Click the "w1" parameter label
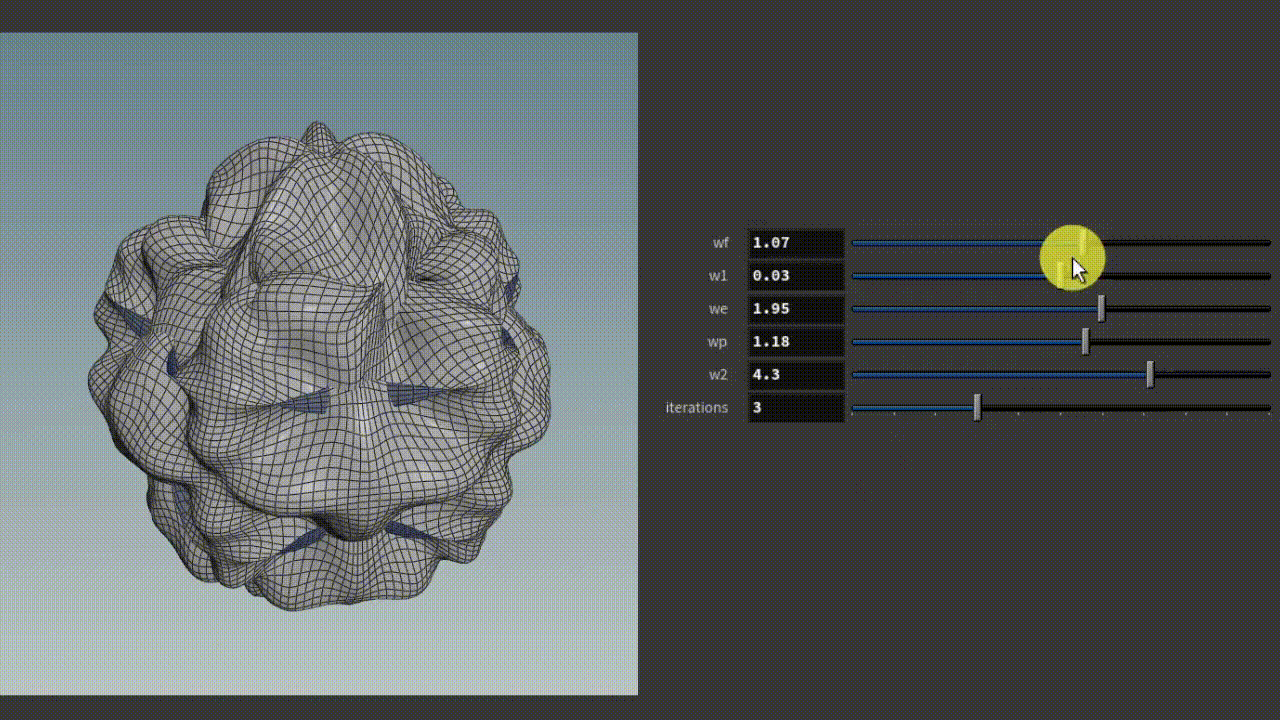The height and width of the screenshot is (720, 1280). [x=719, y=276]
